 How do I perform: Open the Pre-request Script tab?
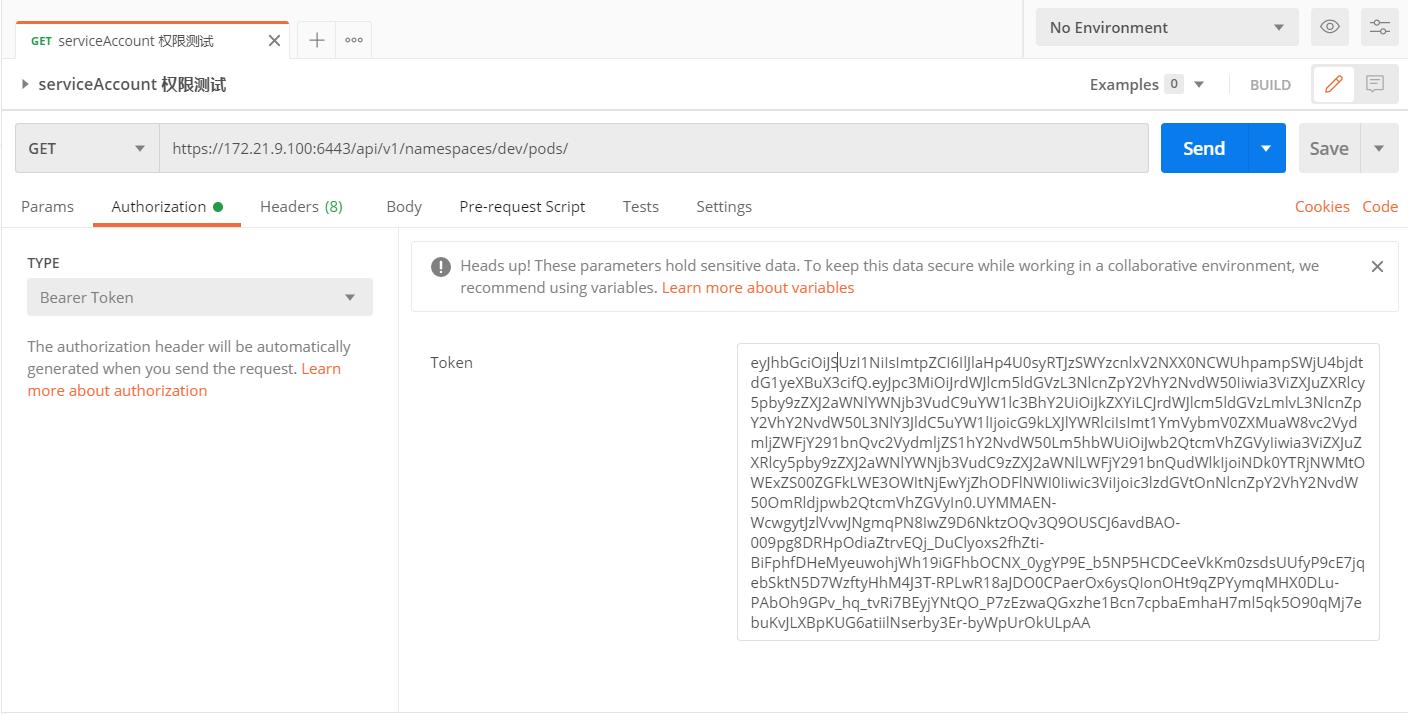point(522,206)
